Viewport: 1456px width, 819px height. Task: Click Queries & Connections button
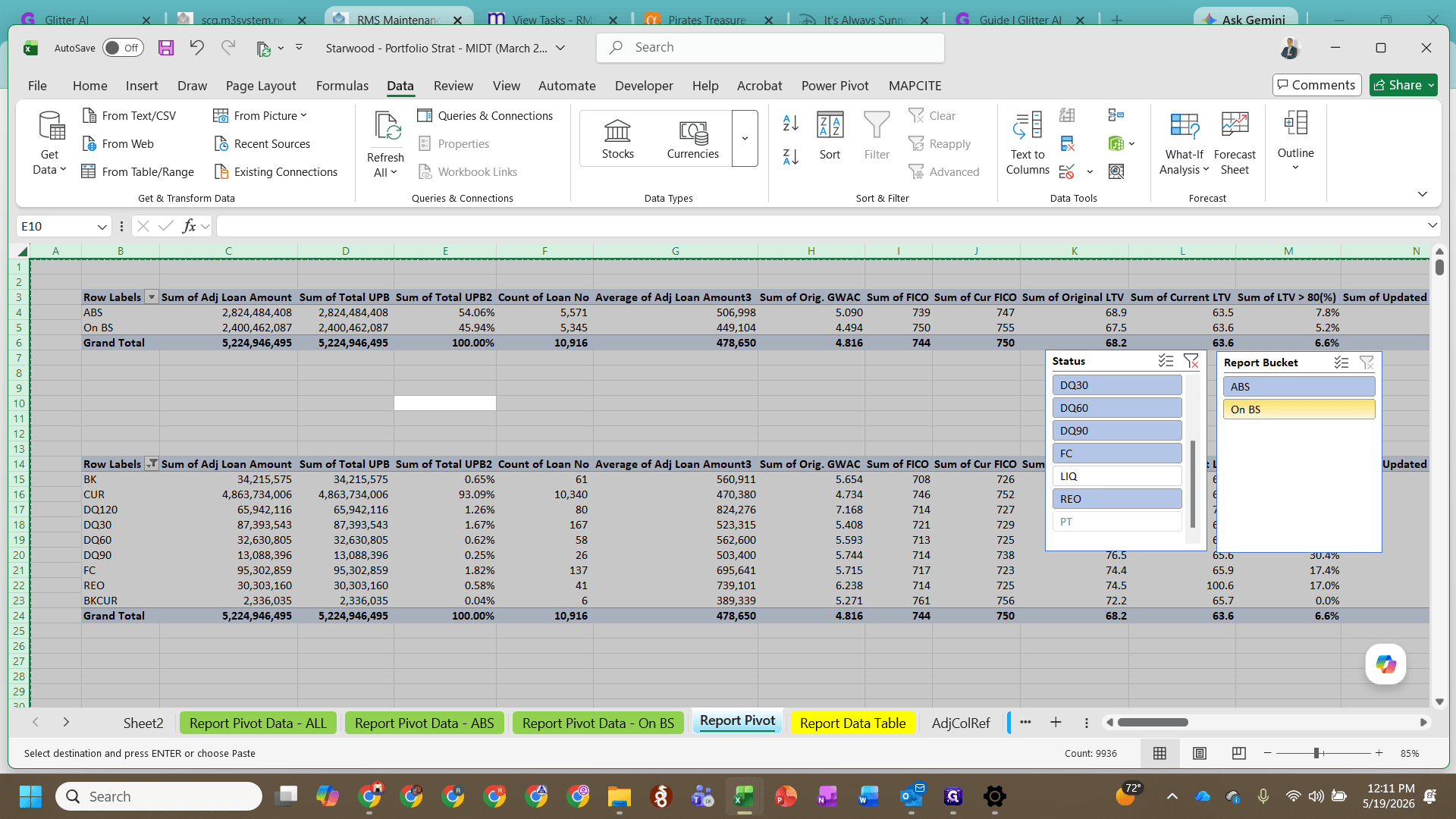click(485, 115)
